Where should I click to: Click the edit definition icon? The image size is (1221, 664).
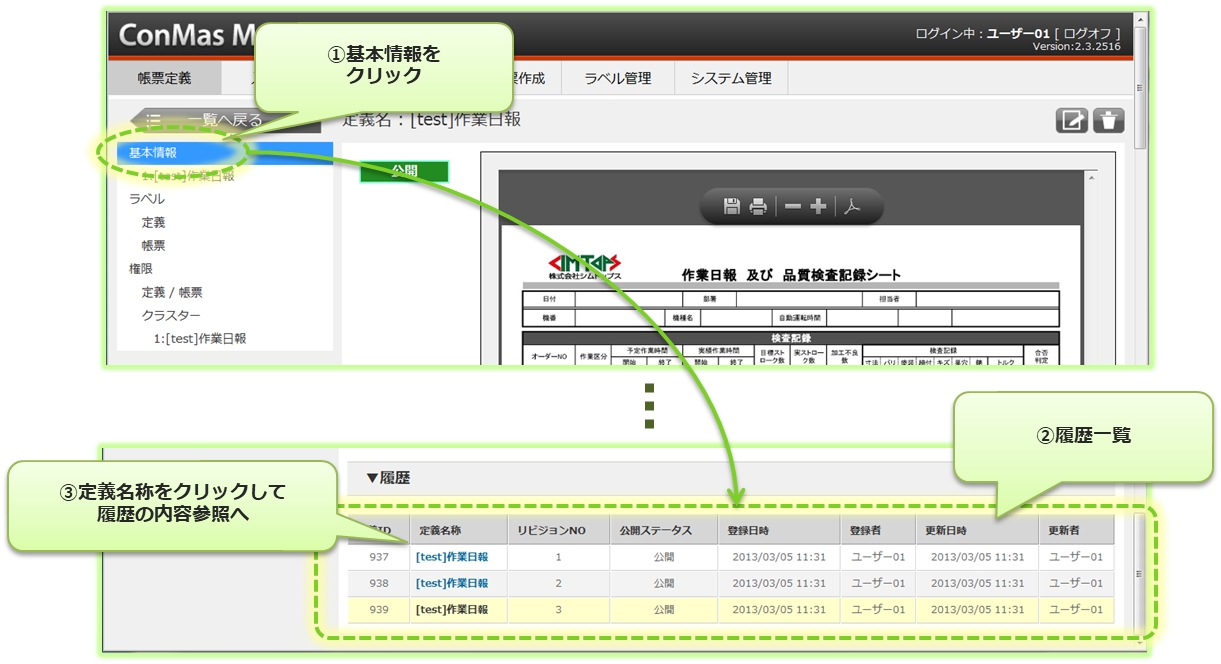click(x=1072, y=121)
